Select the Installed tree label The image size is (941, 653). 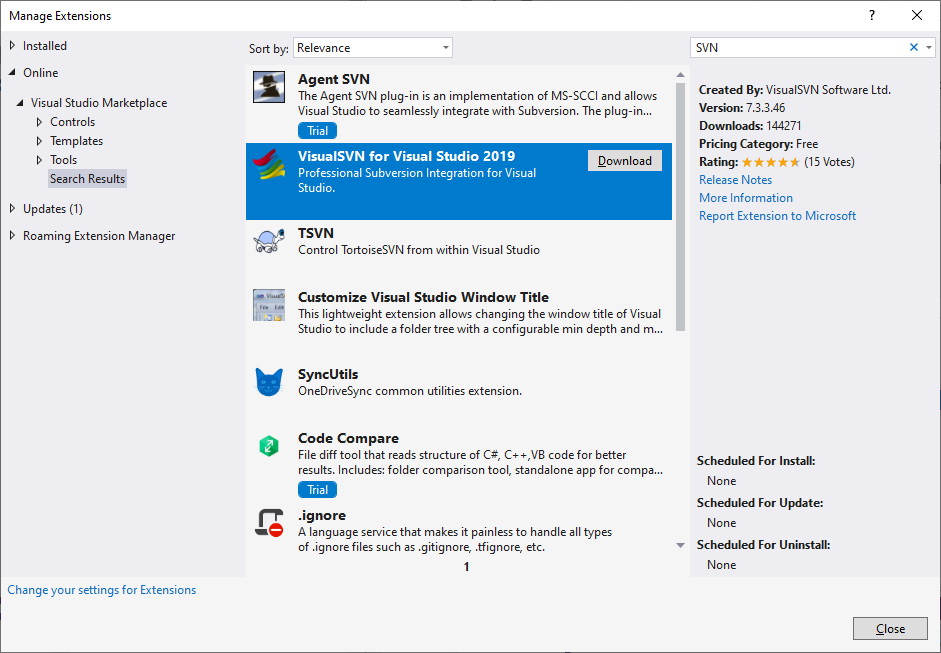coord(45,46)
